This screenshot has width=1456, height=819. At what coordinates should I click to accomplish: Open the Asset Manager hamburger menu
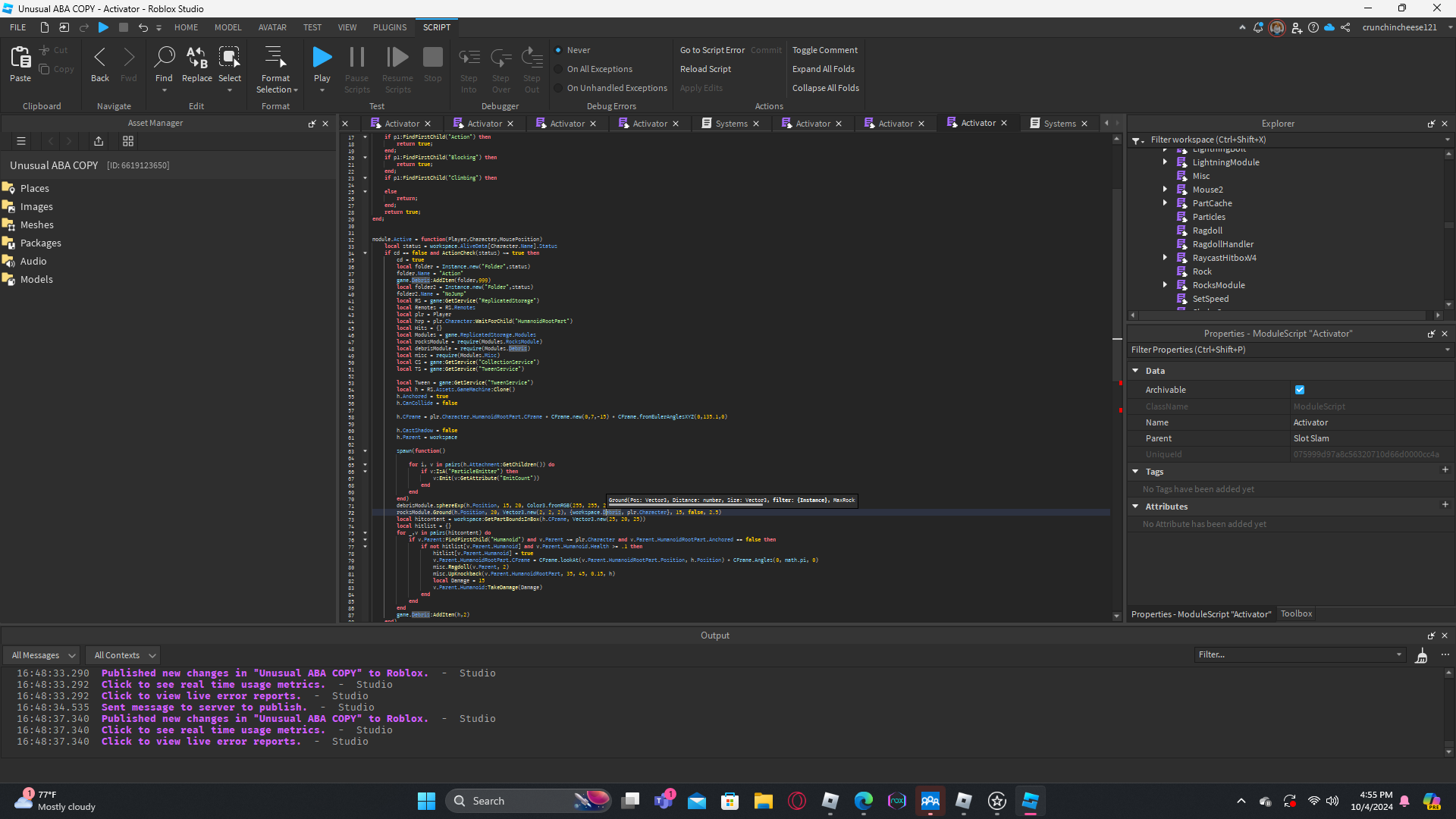(x=21, y=141)
